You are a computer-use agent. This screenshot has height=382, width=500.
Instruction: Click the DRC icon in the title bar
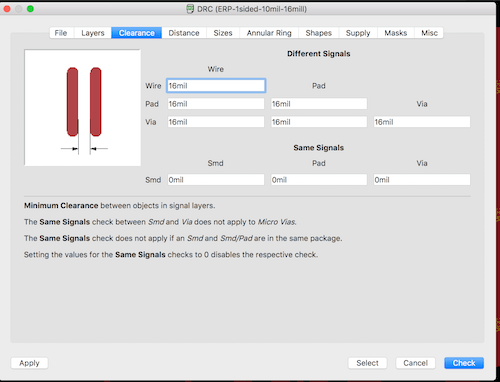click(190, 9)
